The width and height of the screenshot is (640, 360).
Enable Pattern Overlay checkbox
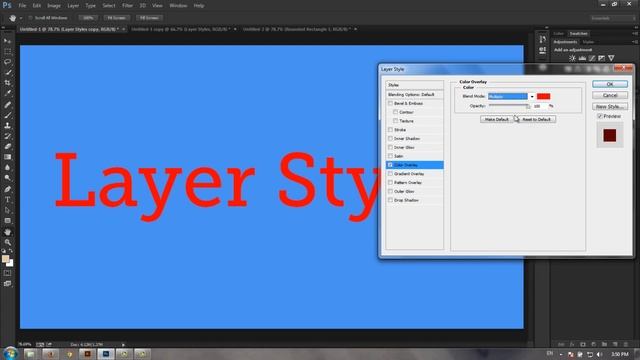[x=390, y=182]
